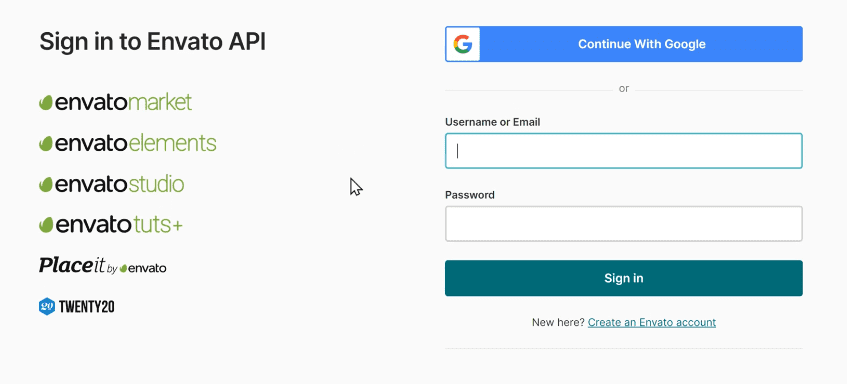The width and height of the screenshot is (847, 384).
Task: Click the Envato Market logo
Action: [x=116, y=102]
